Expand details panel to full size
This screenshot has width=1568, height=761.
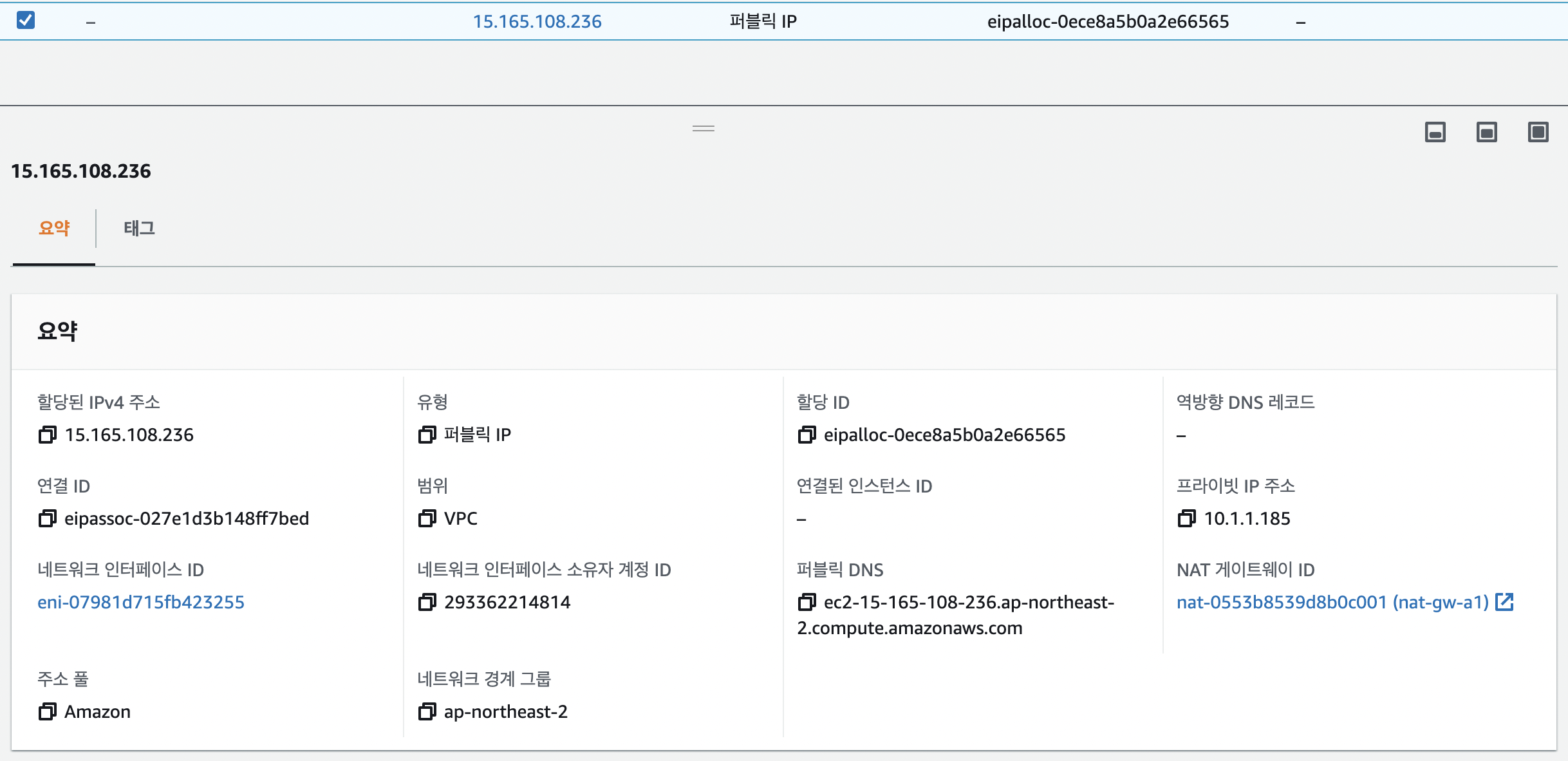click(x=1538, y=133)
